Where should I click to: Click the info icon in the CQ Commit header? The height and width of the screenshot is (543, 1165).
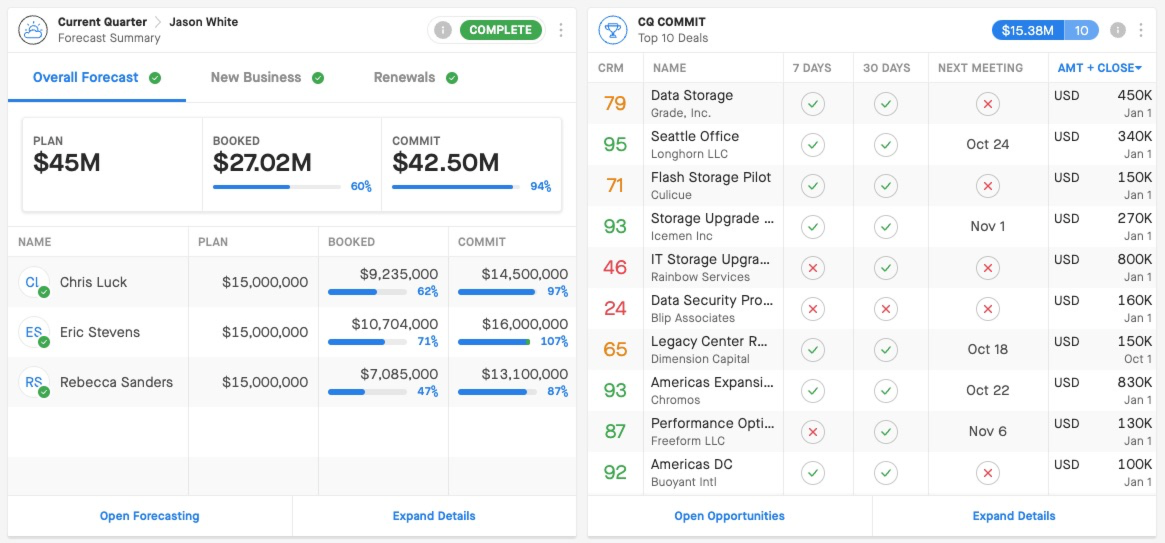click(1117, 30)
